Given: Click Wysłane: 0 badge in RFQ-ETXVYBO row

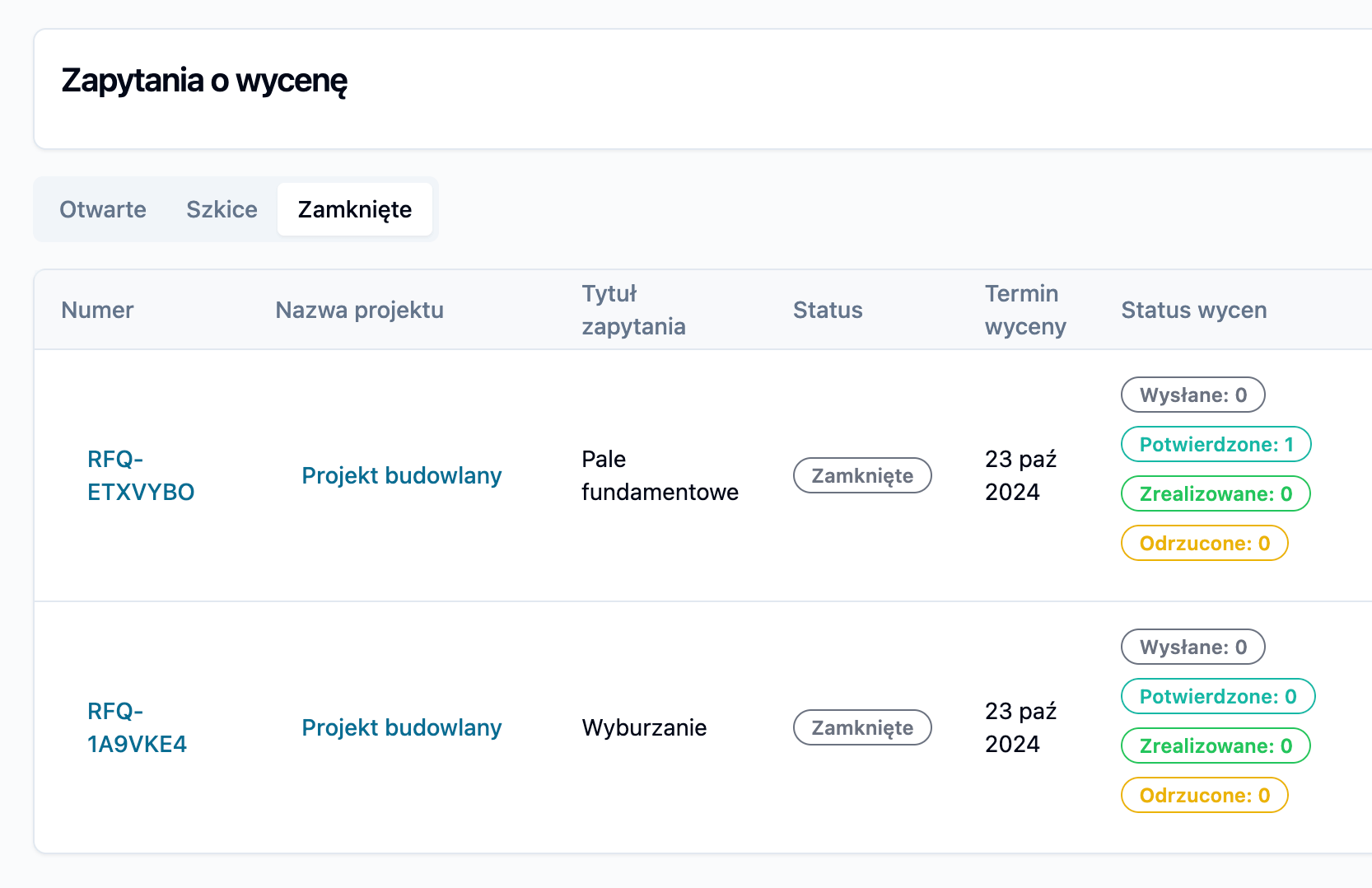Looking at the screenshot, I should (1192, 395).
